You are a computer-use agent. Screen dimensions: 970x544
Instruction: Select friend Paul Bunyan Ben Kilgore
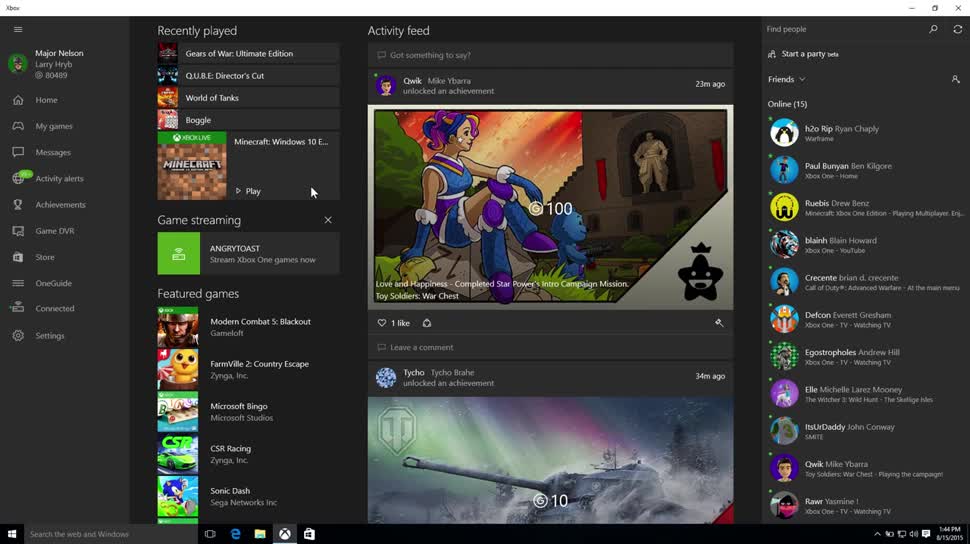[865, 170]
